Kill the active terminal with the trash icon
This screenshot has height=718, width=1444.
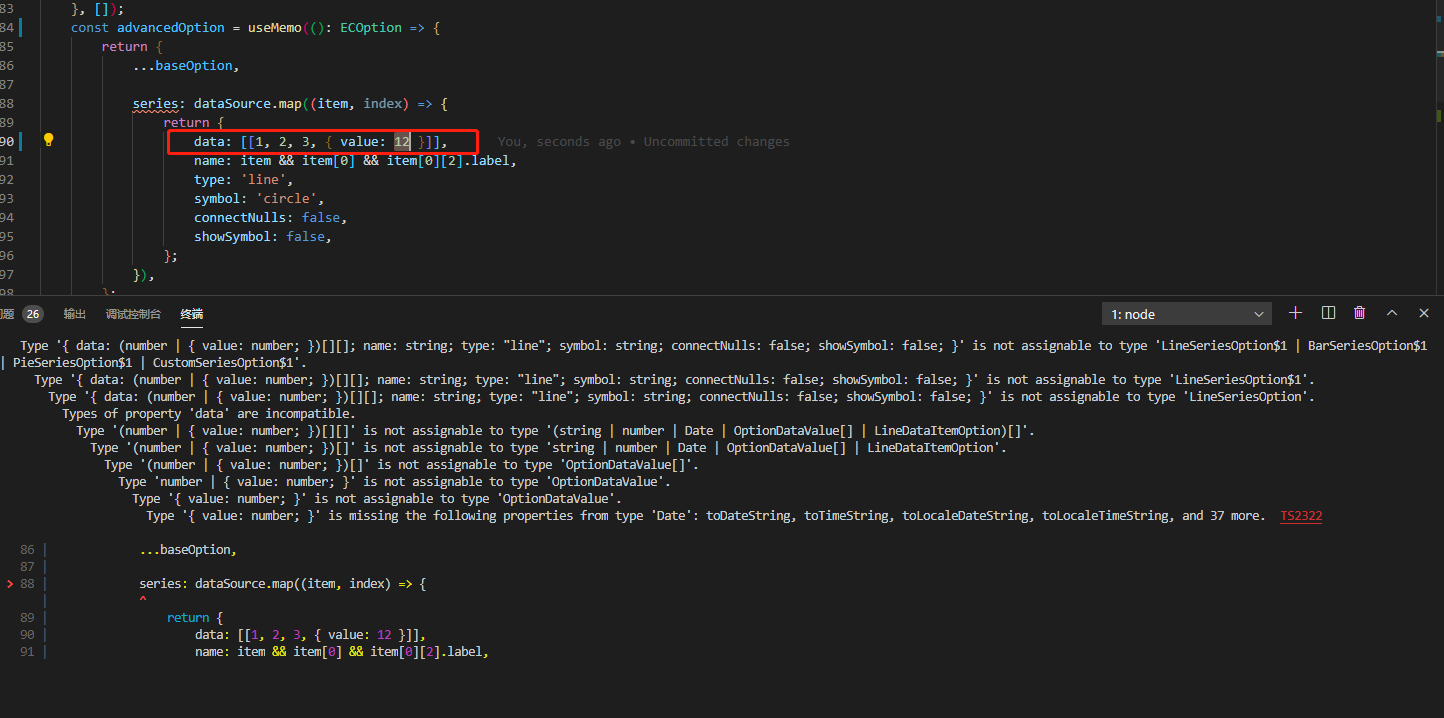click(1359, 313)
